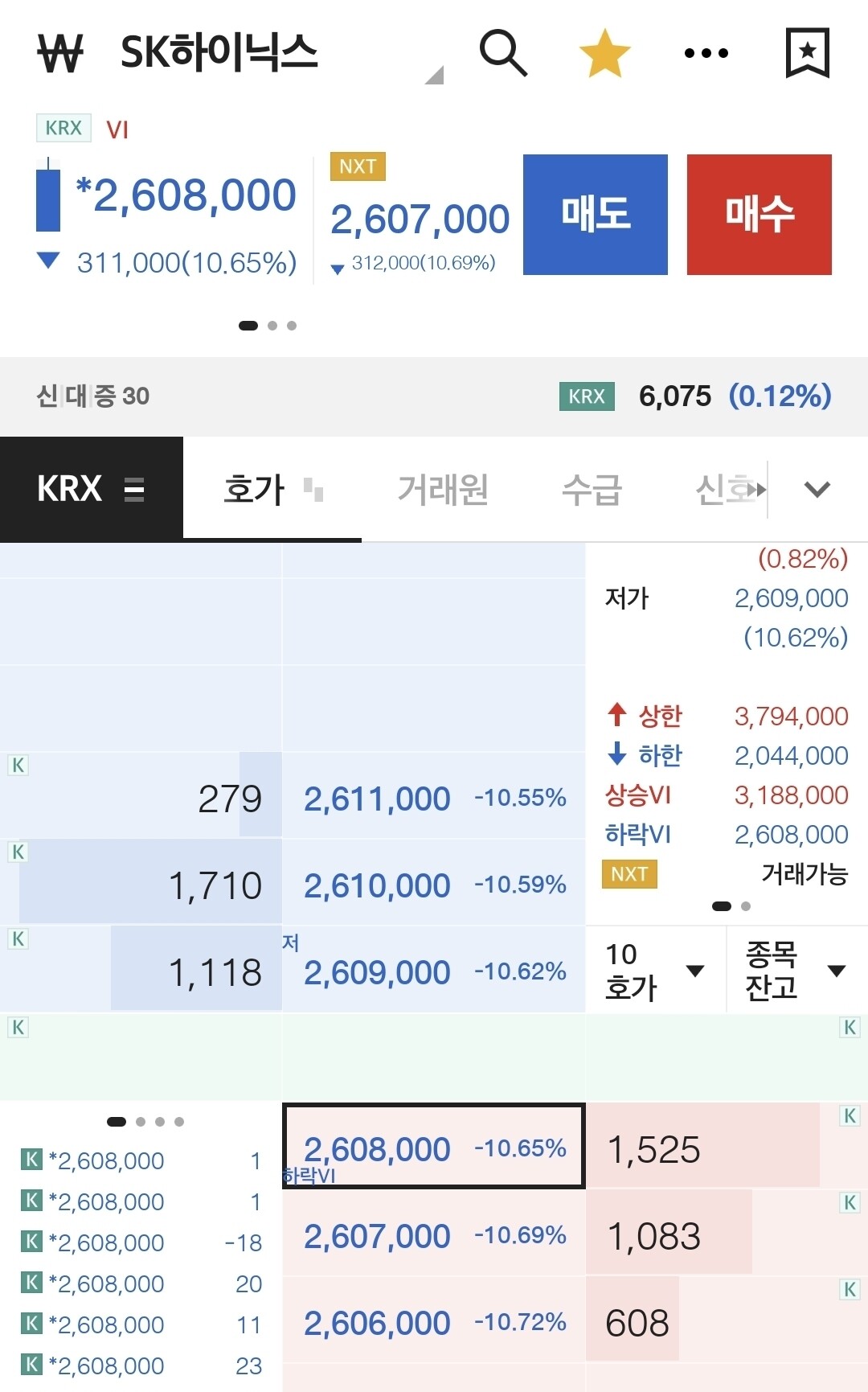This screenshot has height=1392, width=868.
Task: Tap the ask quantity 1,118
Action: pyautogui.click(x=215, y=972)
